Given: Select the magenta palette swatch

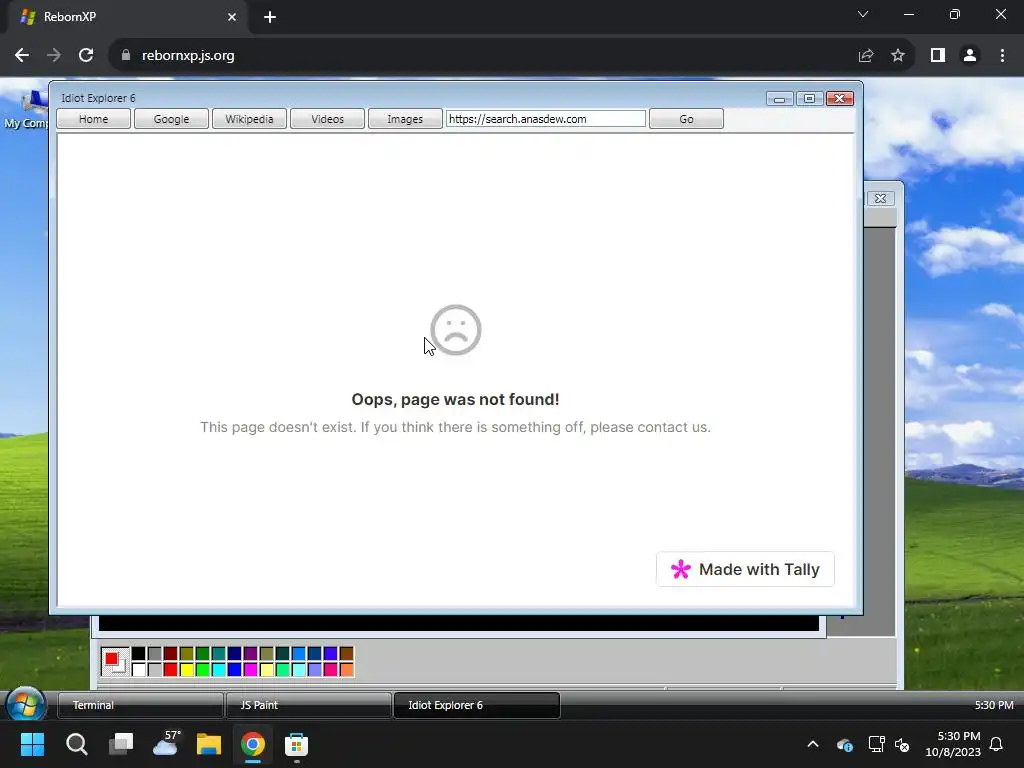Looking at the screenshot, I should (251, 669).
